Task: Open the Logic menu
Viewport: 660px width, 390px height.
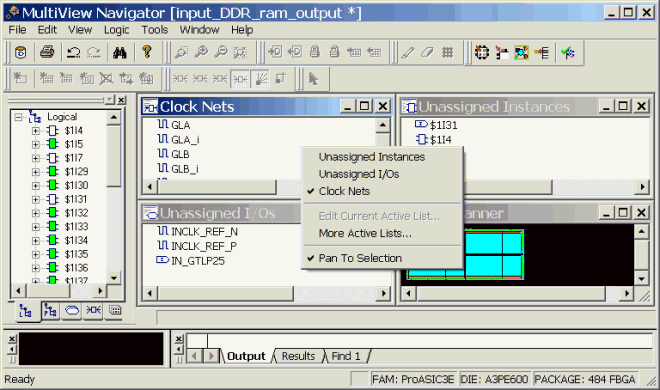Action: point(117,30)
